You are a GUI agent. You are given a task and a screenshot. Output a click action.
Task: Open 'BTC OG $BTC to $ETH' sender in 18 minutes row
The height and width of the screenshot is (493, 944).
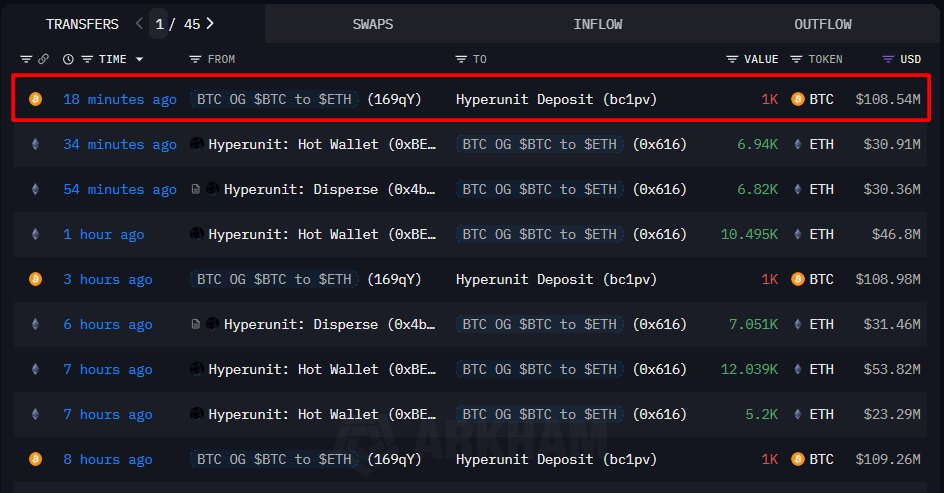(x=275, y=99)
